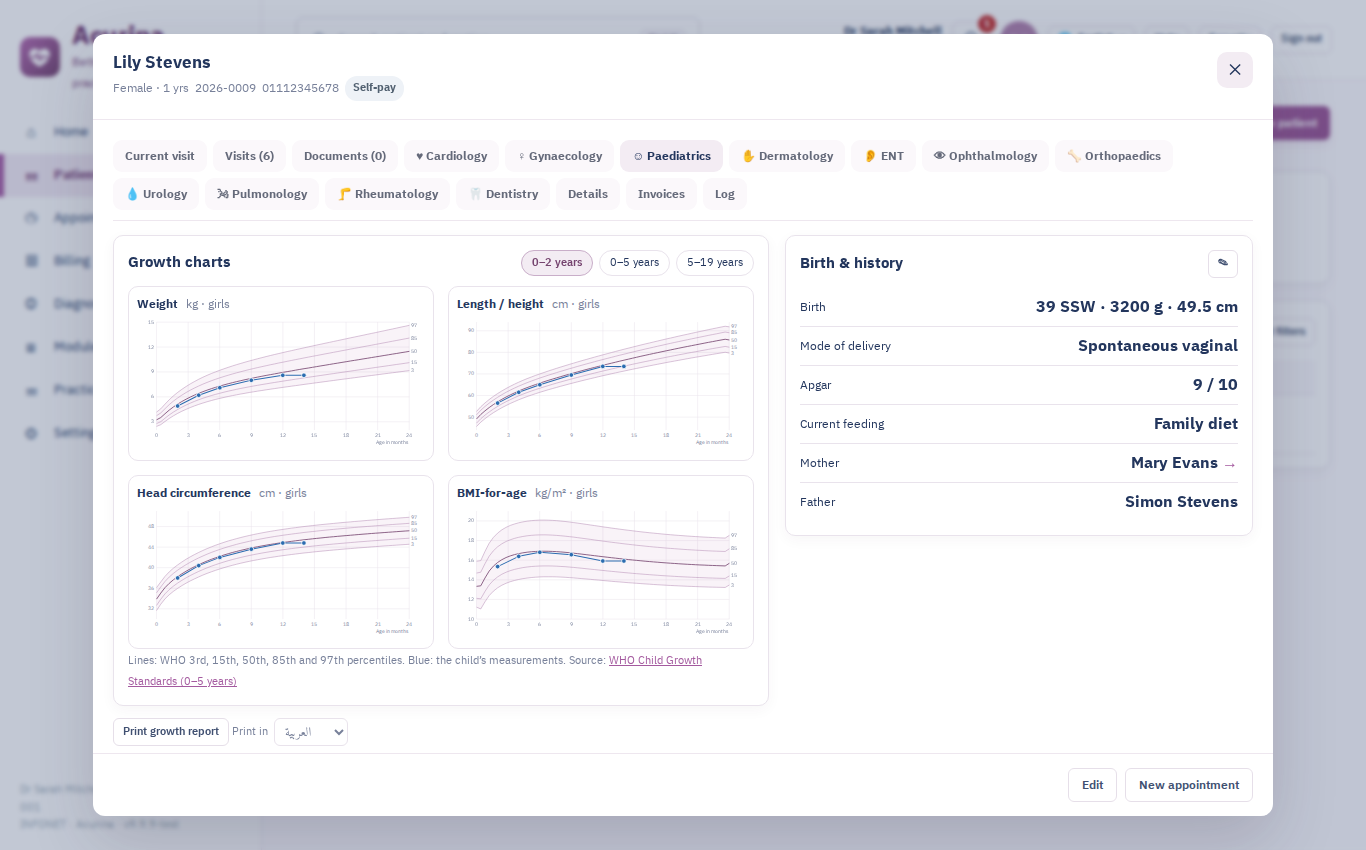This screenshot has width=1366, height=850.
Task: Select the Spontaneous vaginal delivery value
Action: (1158, 346)
